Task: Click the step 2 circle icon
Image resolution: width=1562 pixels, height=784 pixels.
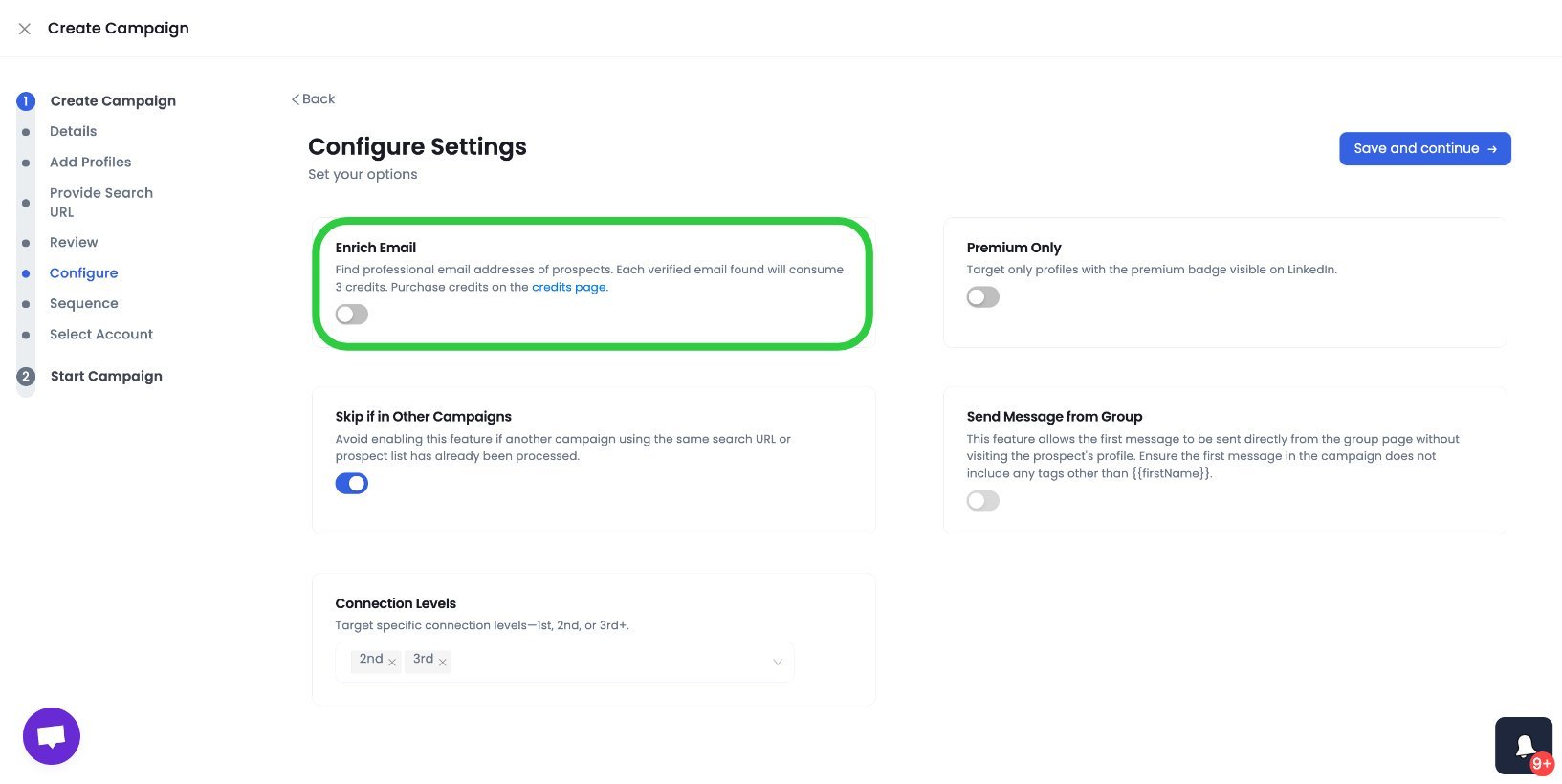Action: (26, 377)
